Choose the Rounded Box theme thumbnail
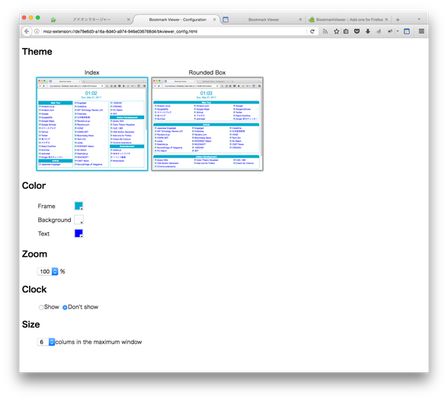This screenshot has height=400, width=448. click(x=207, y=124)
